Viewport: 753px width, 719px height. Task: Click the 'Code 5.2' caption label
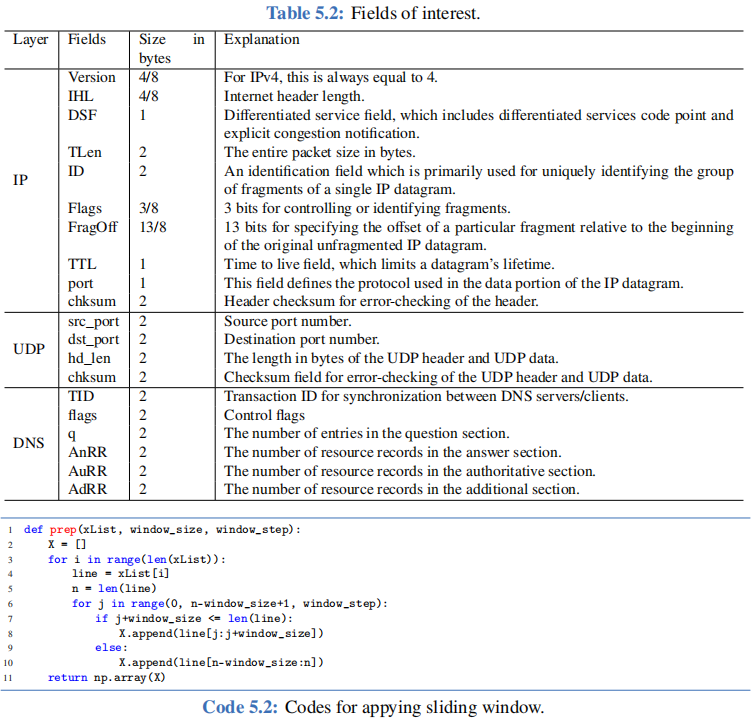240,707
